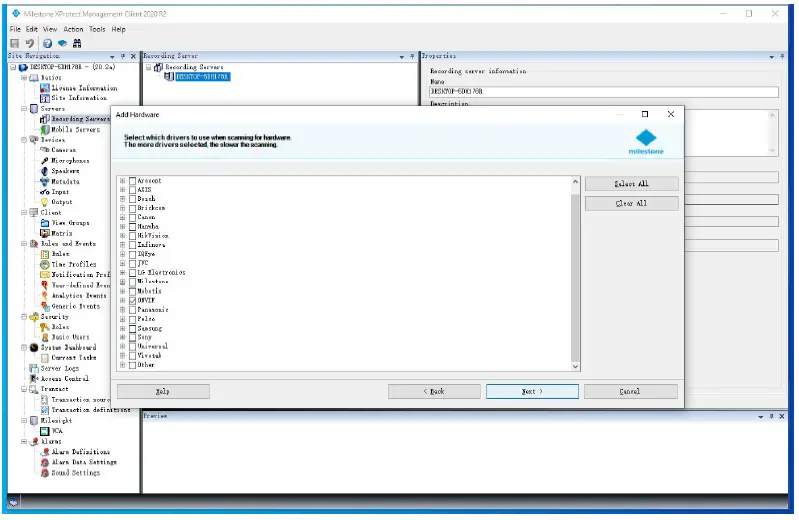This screenshot has width=799, height=520.
Task: Select DESKTOP server in Recording Server pane
Action: [x=202, y=76]
